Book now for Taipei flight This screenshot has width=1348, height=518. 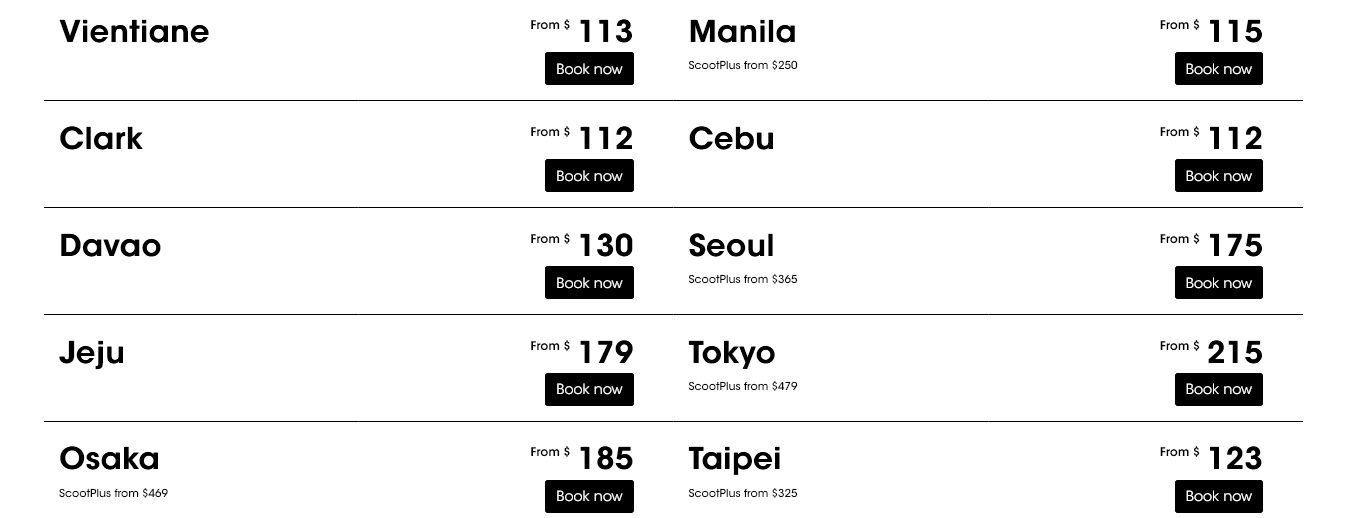[x=1218, y=496]
